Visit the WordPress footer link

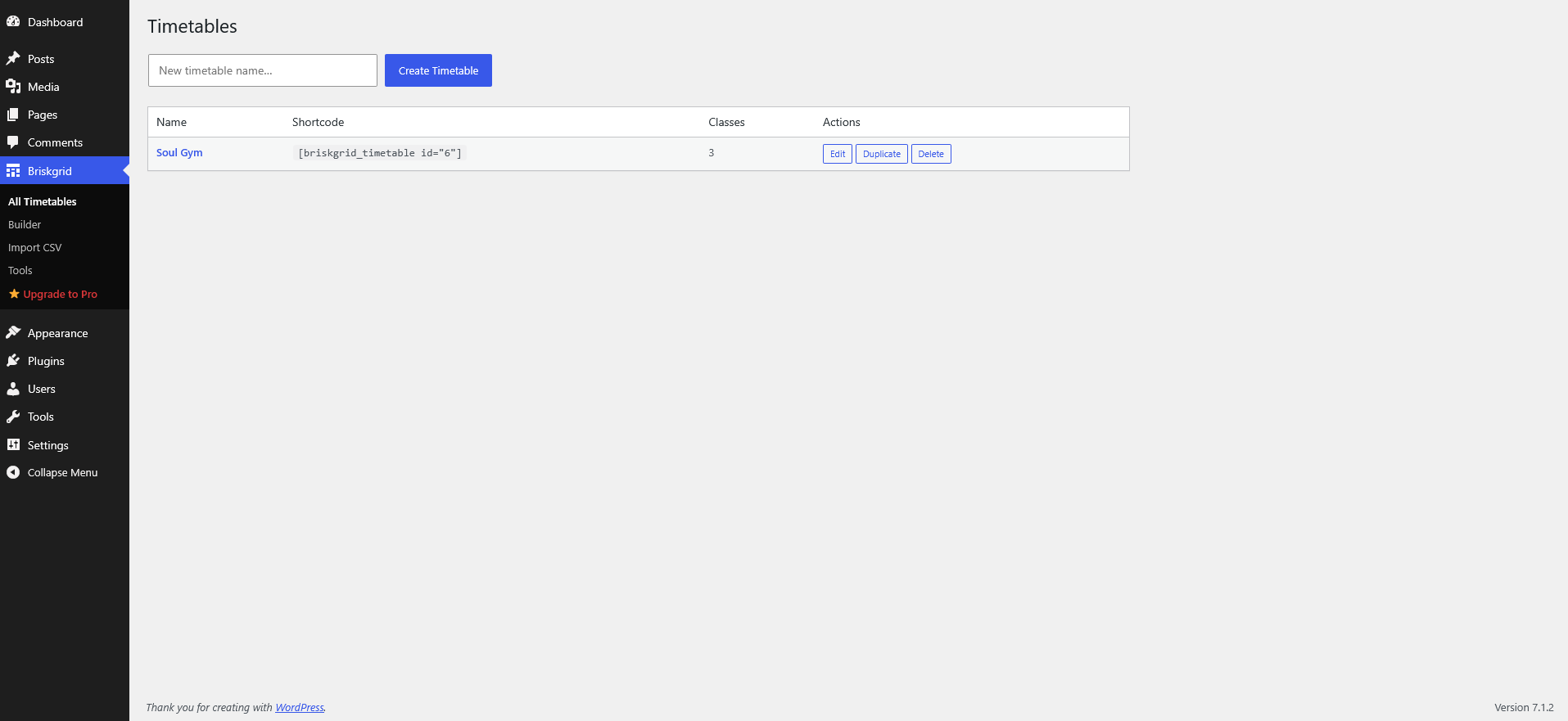300,708
